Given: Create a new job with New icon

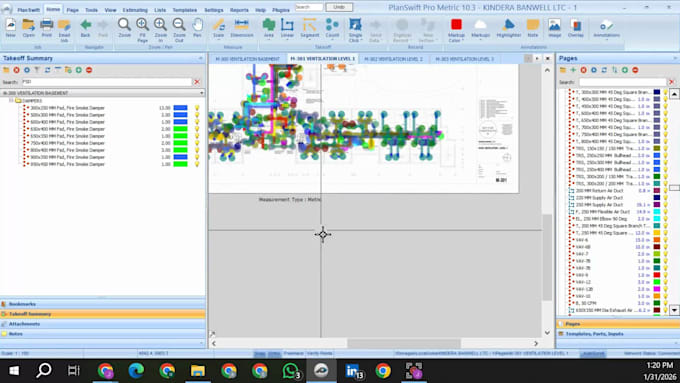Looking at the screenshot, I should [10, 25].
